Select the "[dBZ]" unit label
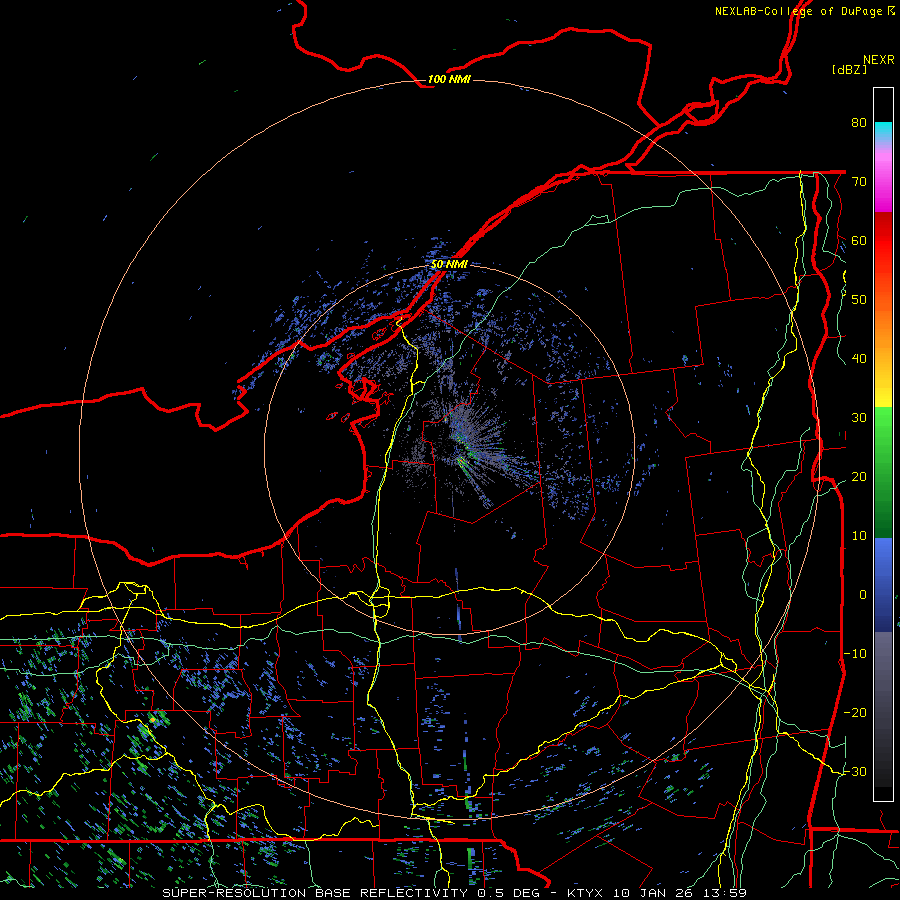This screenshot has height=900, width=900. coord(849,69)
